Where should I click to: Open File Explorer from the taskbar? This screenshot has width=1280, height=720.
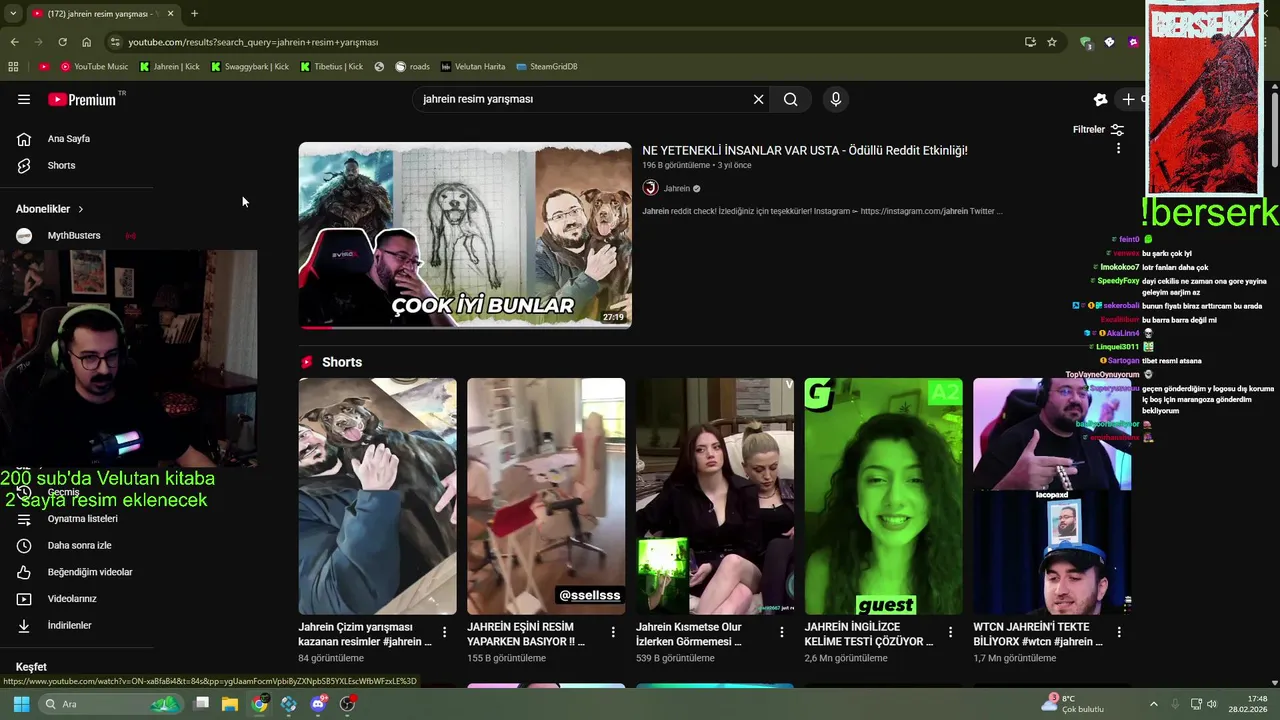pyautogui.click(x=230, y=704)
